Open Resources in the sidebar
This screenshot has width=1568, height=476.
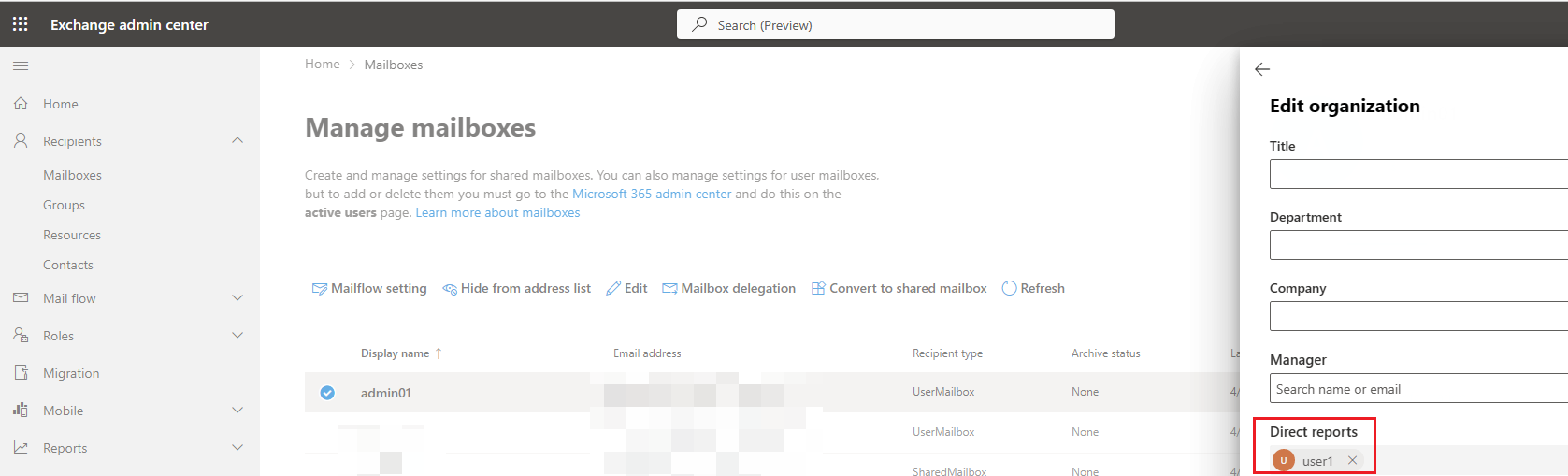pyautogui.click(x=72, y=235)
